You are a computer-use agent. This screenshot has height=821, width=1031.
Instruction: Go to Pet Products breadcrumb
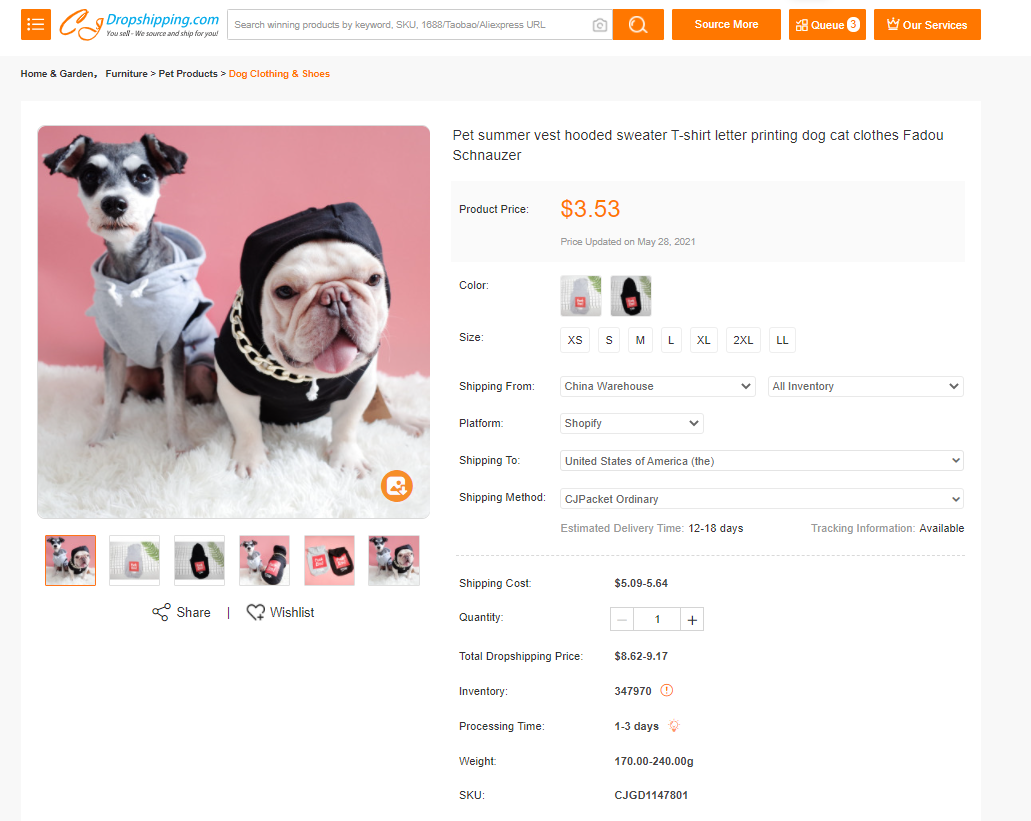(188, 74)
